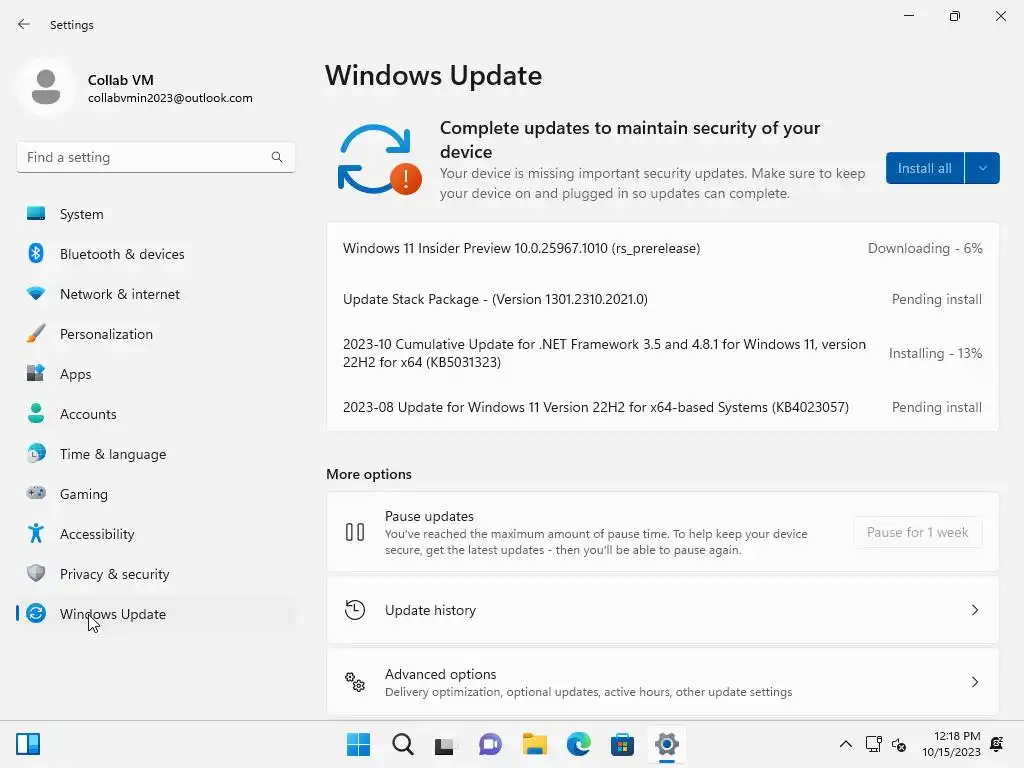Go to Network & internet
1024x768 pixels.
(x=155, y=293)
